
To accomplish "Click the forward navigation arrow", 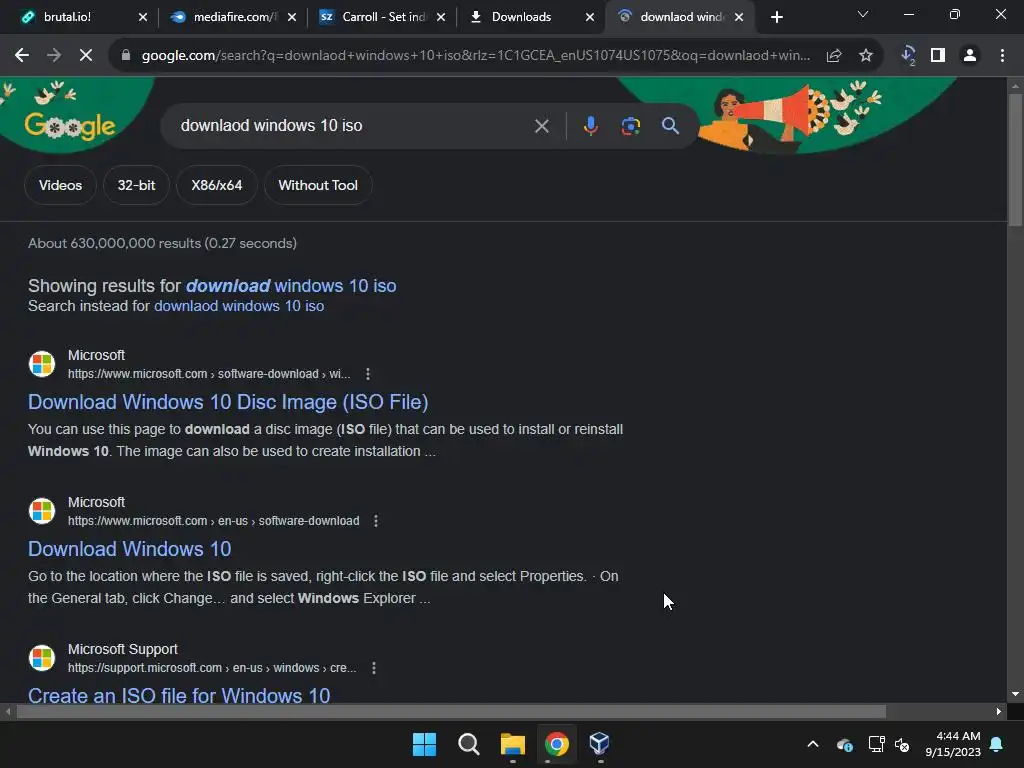I will [x=54, y=56].
